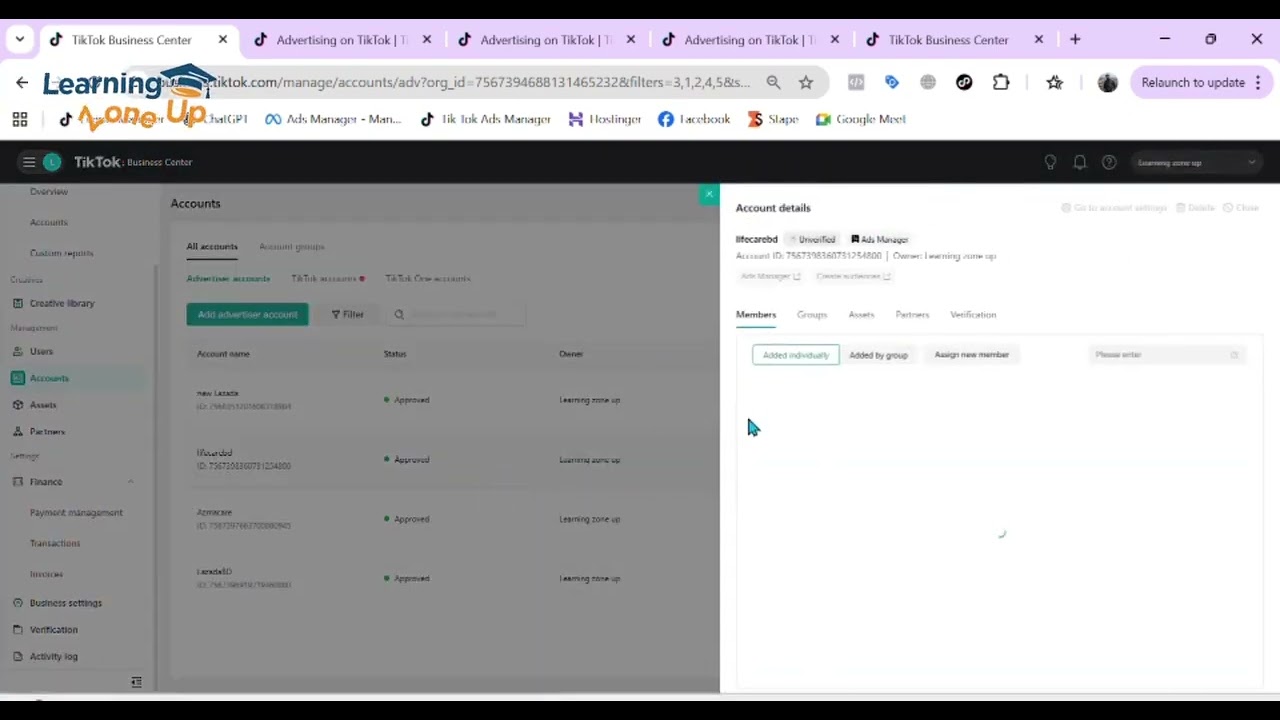Bookmark this page with the address bar star

(806, 83)
